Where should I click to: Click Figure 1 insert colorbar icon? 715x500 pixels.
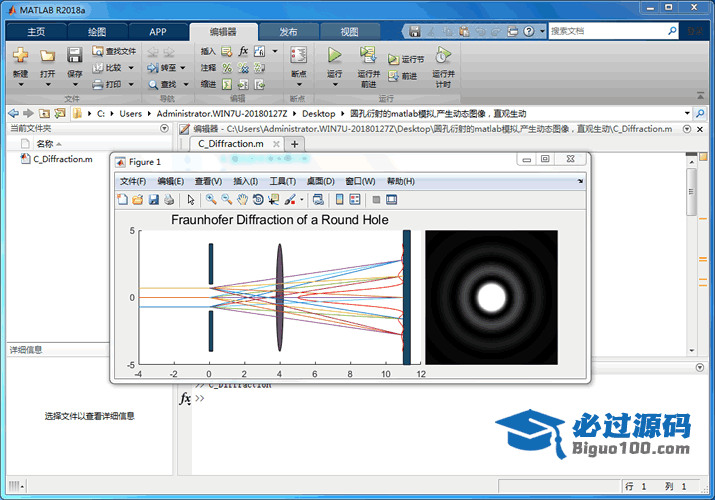pos(339,200)
